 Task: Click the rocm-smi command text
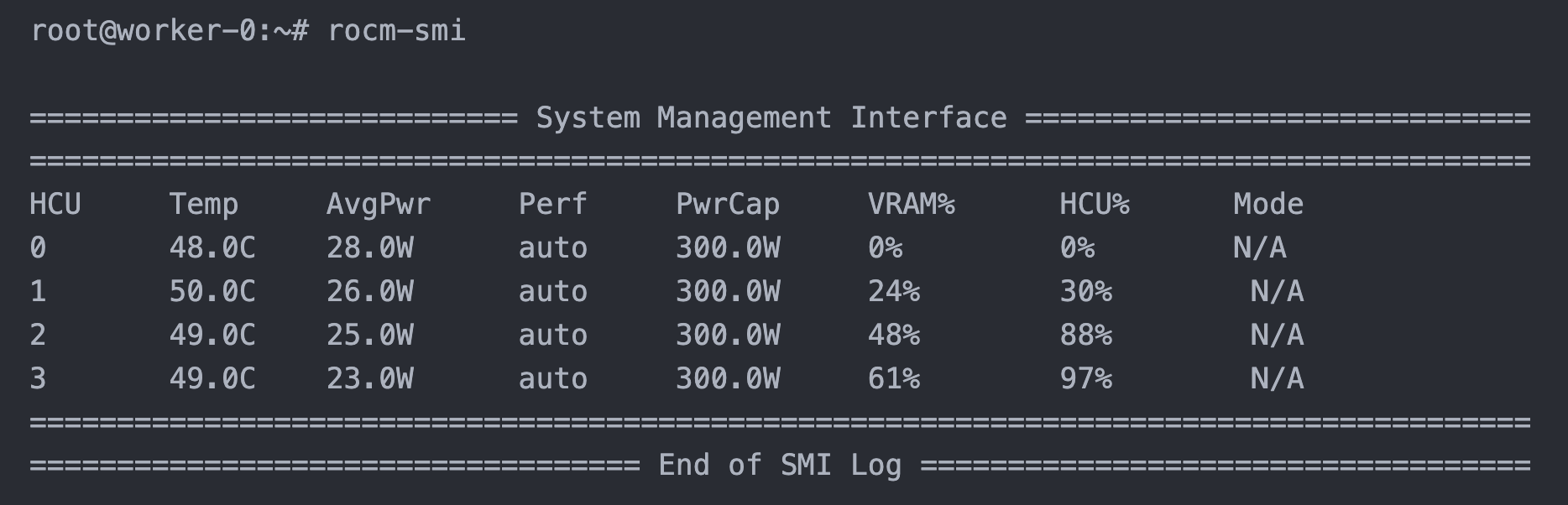pyautogui.click(x=396, y=31)
